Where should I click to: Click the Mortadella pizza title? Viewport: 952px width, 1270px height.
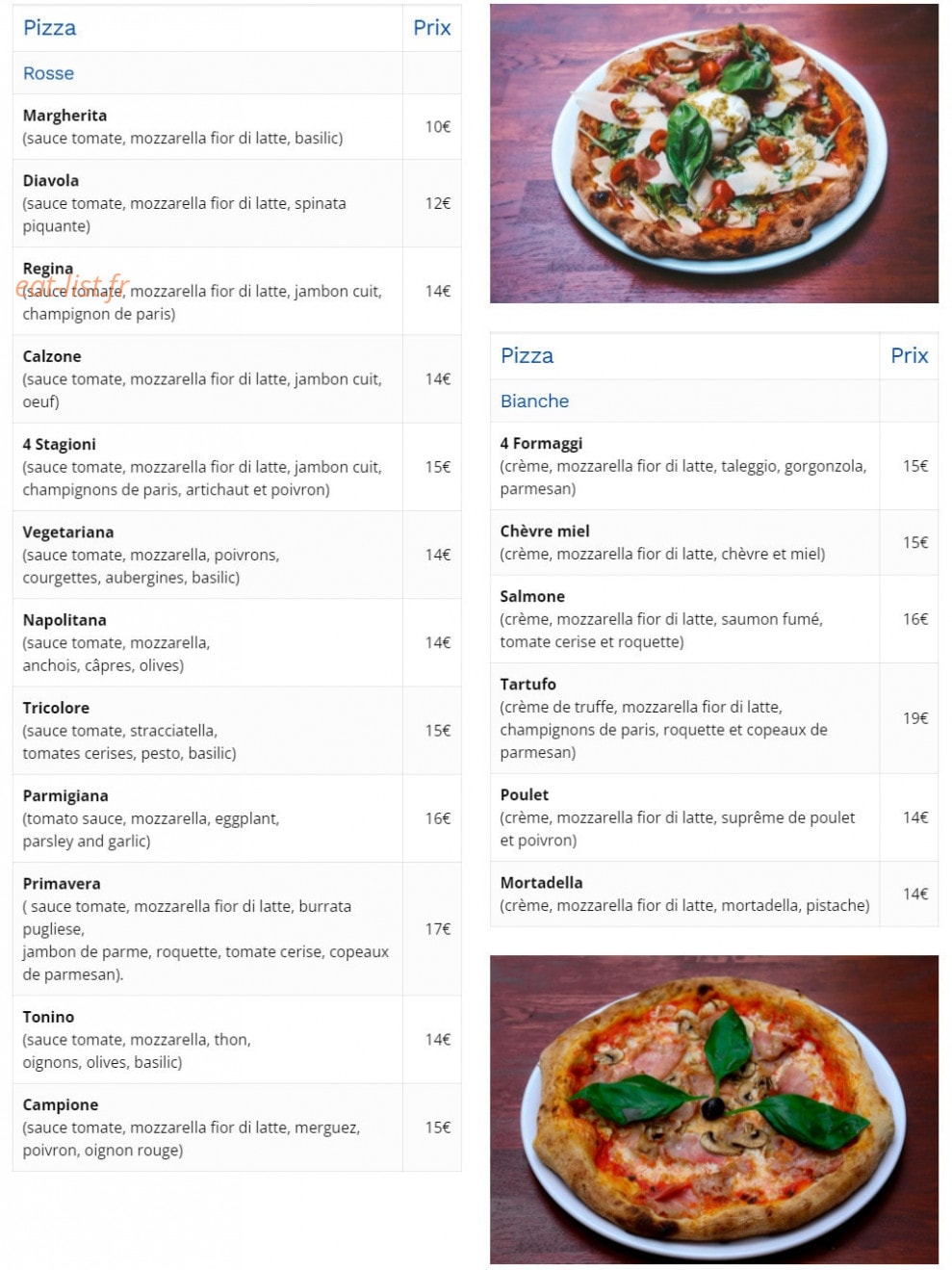click(x=541, y=882)
